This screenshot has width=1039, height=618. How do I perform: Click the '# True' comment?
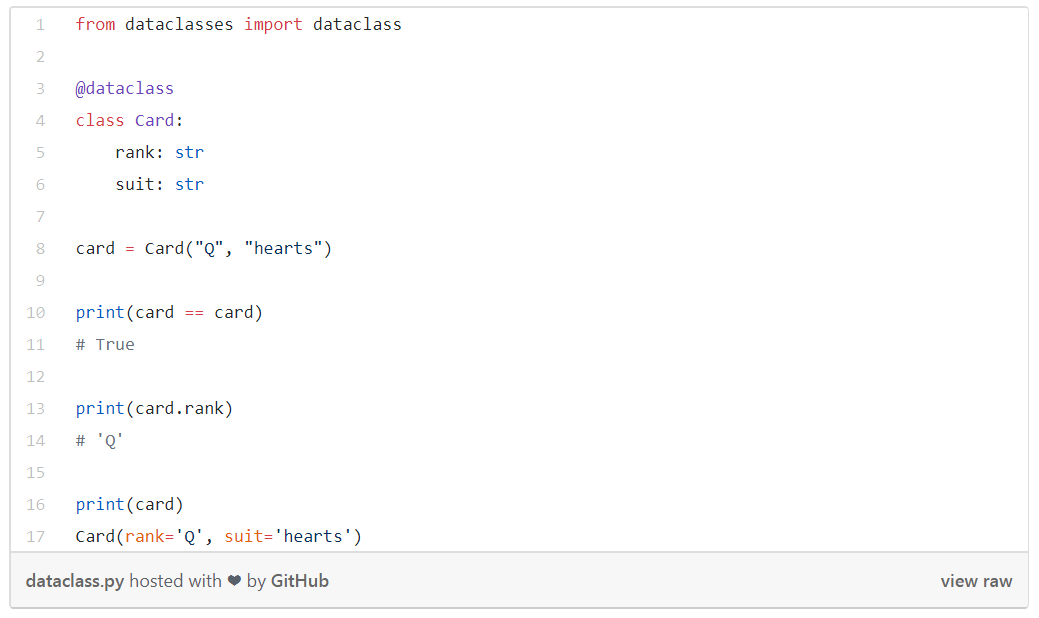click(x=105, y=344)
